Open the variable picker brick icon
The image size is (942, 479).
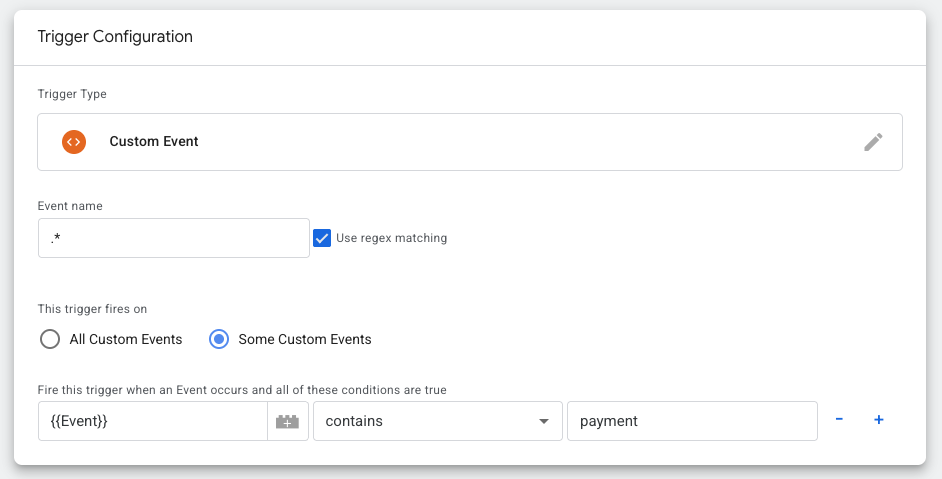(x=287, y=422)
